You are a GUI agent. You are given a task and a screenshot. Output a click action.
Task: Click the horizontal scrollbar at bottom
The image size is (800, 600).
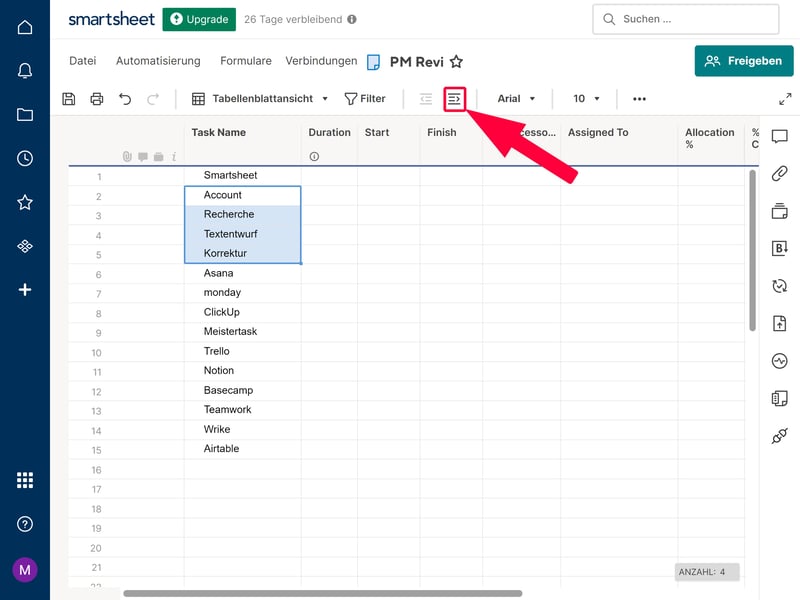point(322,593)
